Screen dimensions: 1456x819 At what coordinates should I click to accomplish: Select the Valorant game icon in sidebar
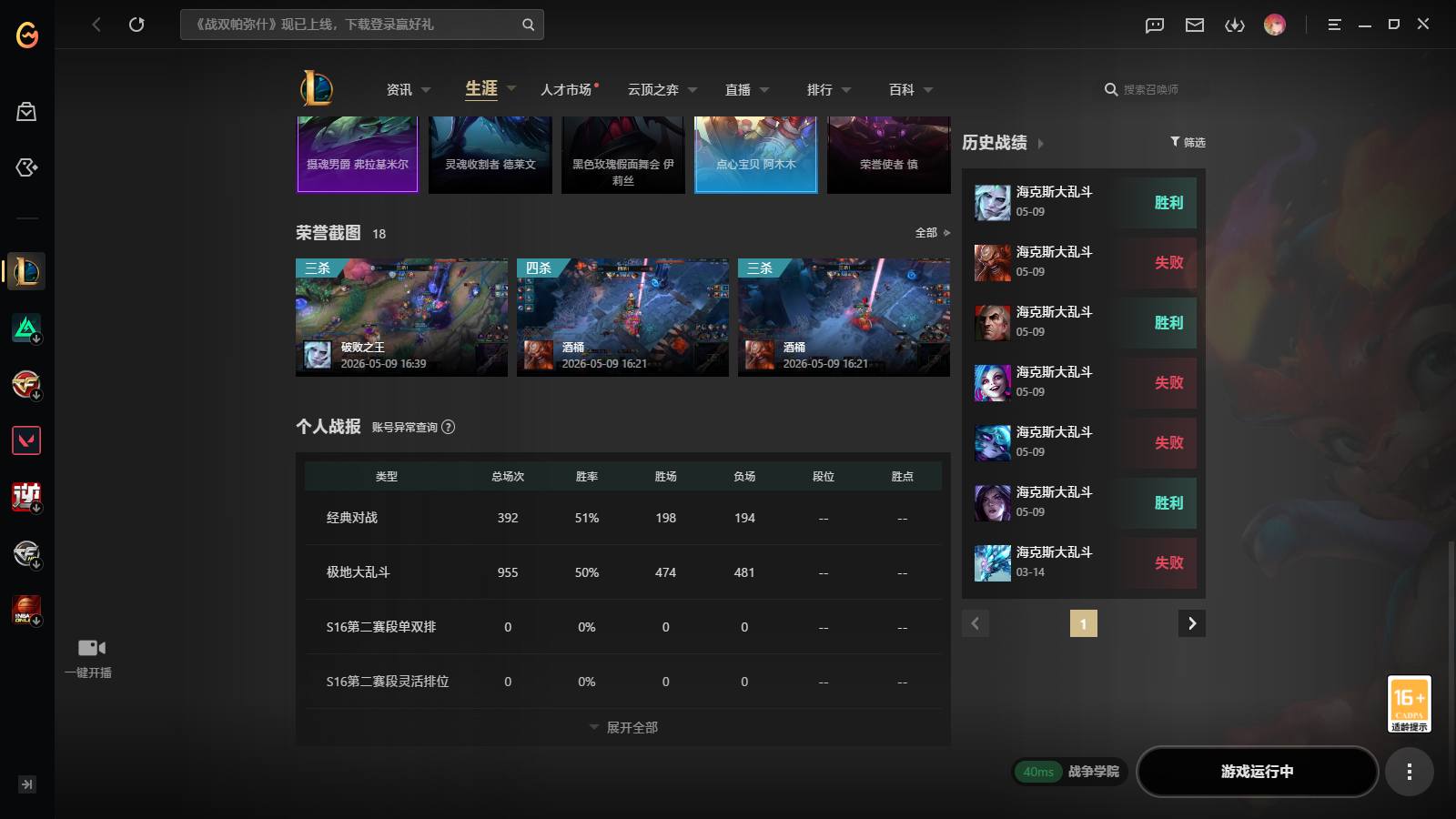click(x=26, y=440)
